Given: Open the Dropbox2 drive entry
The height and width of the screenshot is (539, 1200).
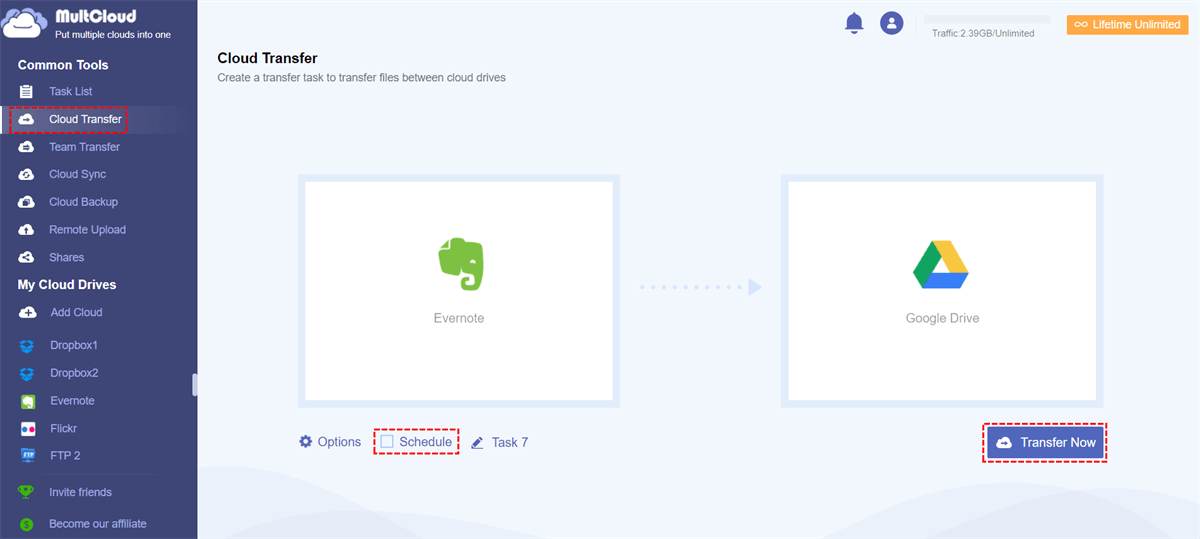Looking at the screenshot, I should tap(73, 373).
